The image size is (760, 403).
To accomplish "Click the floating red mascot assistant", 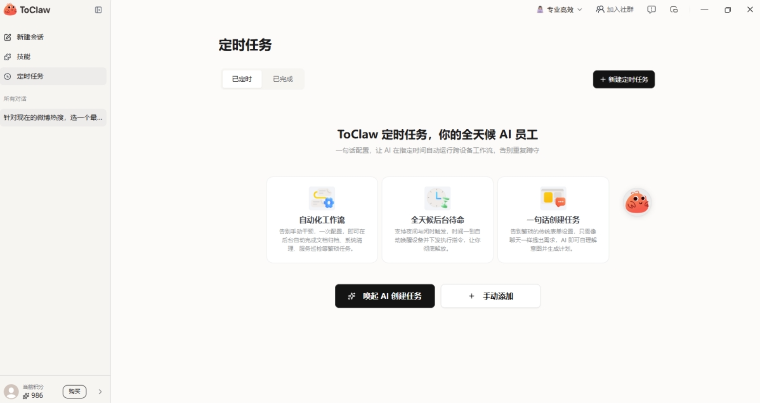I will pyautogui.click(x=637, y=202).
